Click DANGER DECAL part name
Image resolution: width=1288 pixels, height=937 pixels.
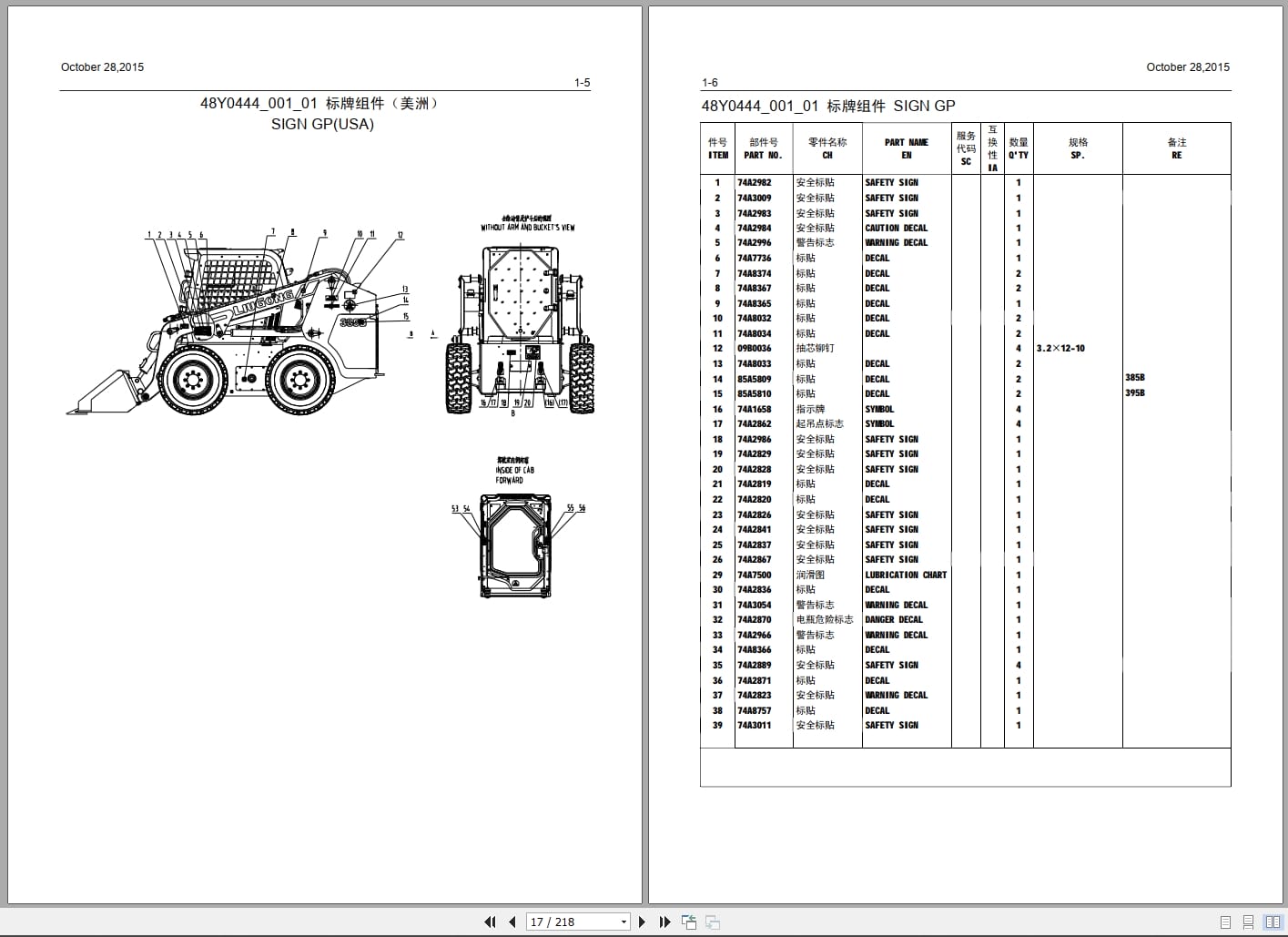[894, 620]
